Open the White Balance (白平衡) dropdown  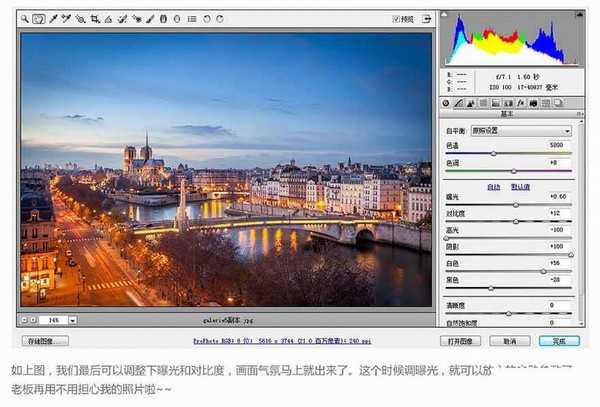point(521,131)
